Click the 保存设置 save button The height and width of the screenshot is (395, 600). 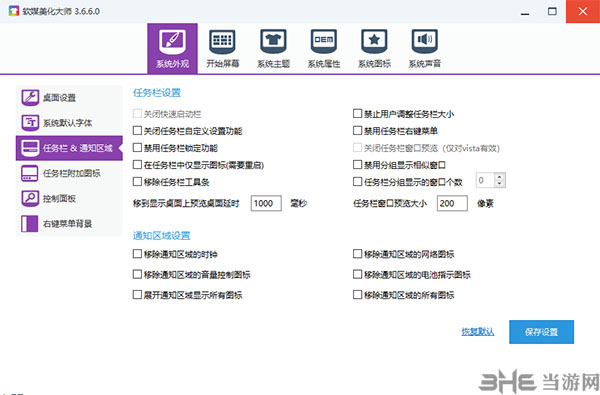click(541, 332)
